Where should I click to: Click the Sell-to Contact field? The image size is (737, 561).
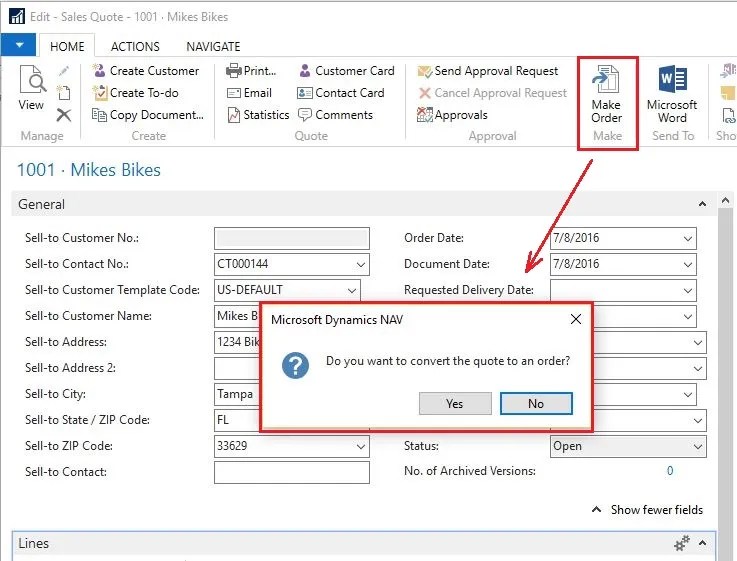point(292,473)
